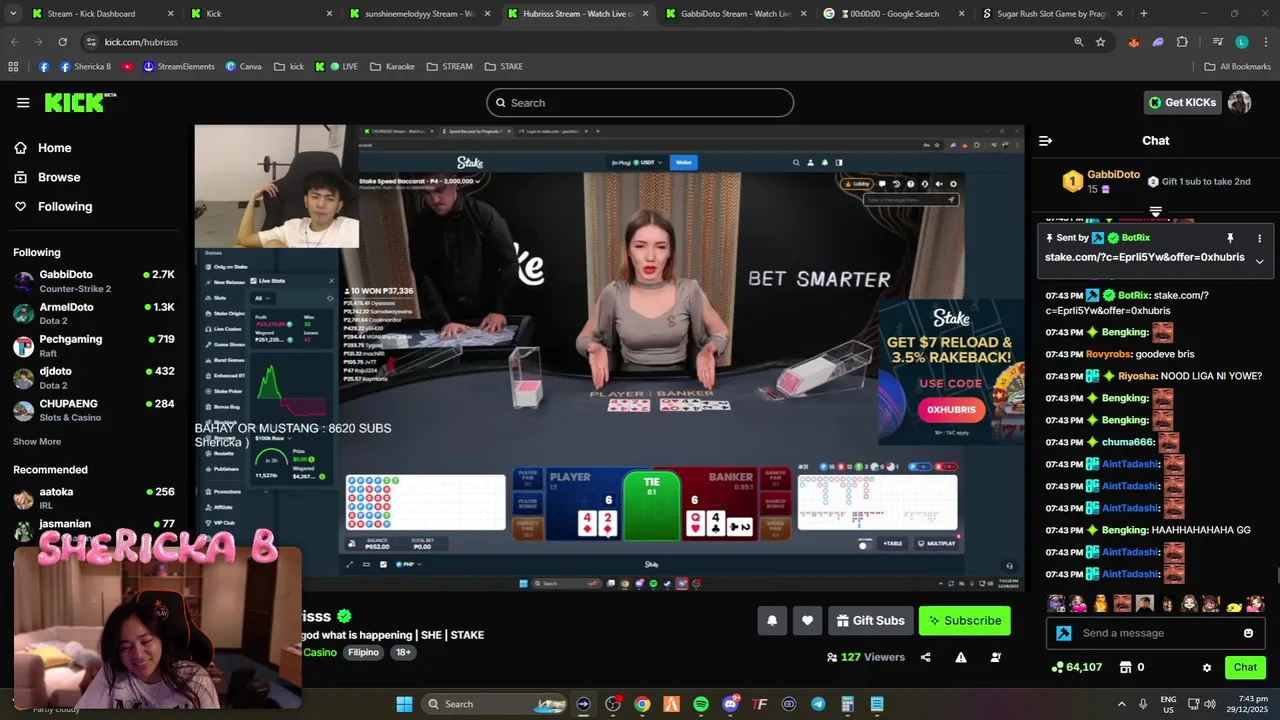The width and height of the screenshot is (1280, 720).
Task: Click the yellow duck quick emote
Action: (x=1234, y=605)
